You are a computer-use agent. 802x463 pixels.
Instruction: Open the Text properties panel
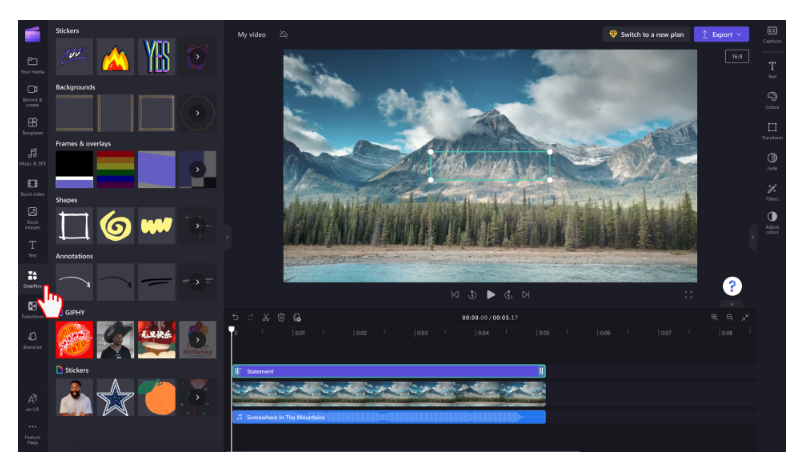[x=772, y=70]
